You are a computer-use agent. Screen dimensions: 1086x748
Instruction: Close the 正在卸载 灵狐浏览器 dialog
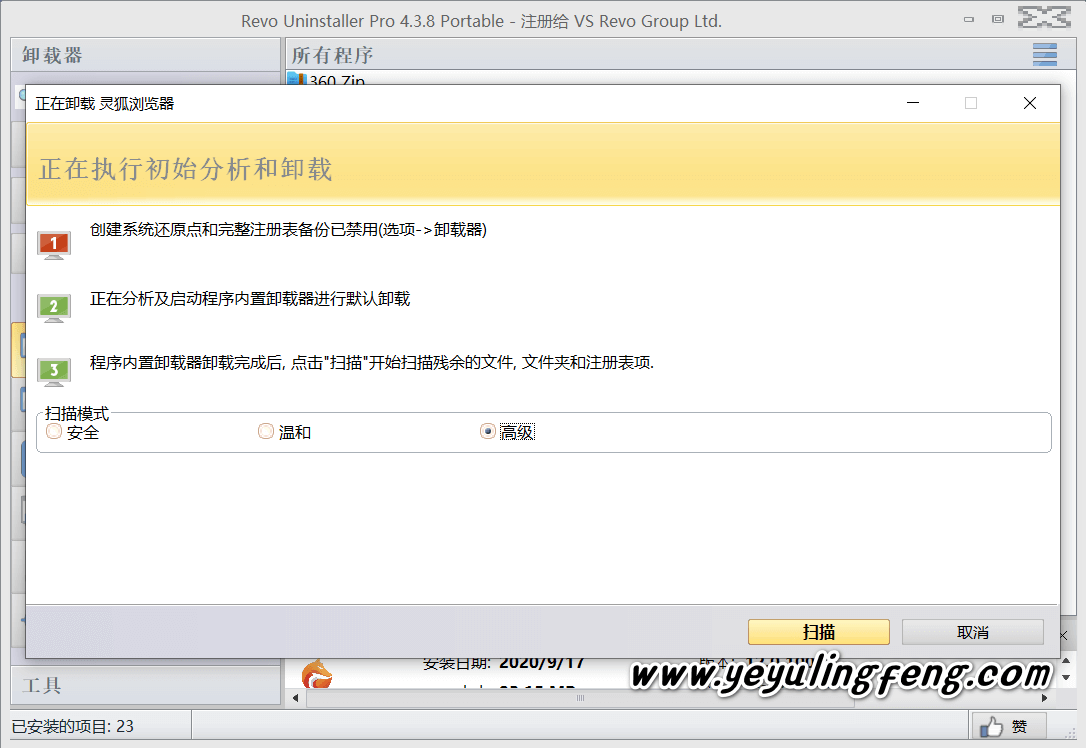[1030, 103]
